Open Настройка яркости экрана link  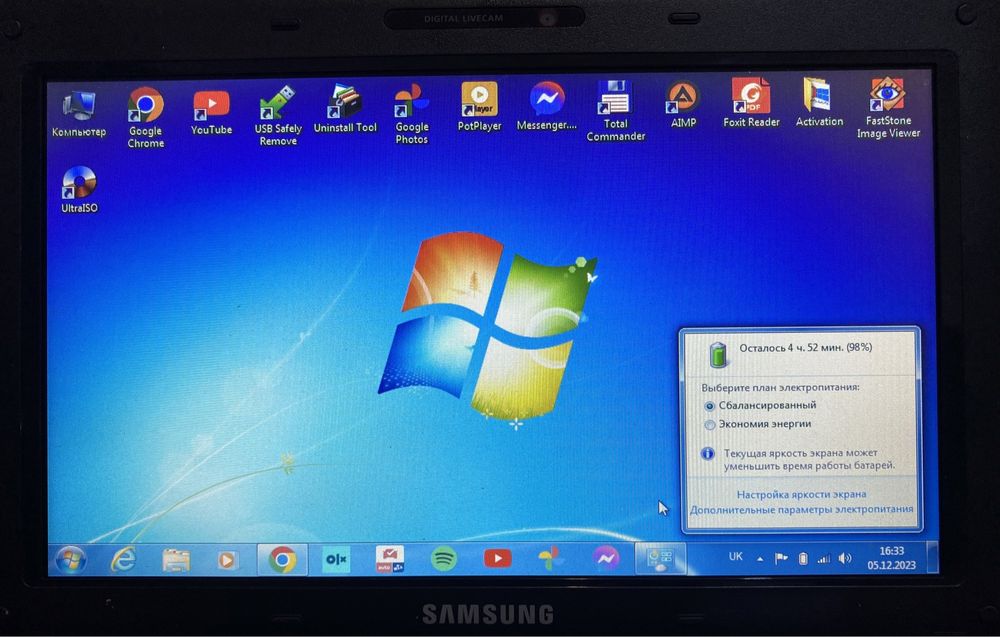pos(802,494)
